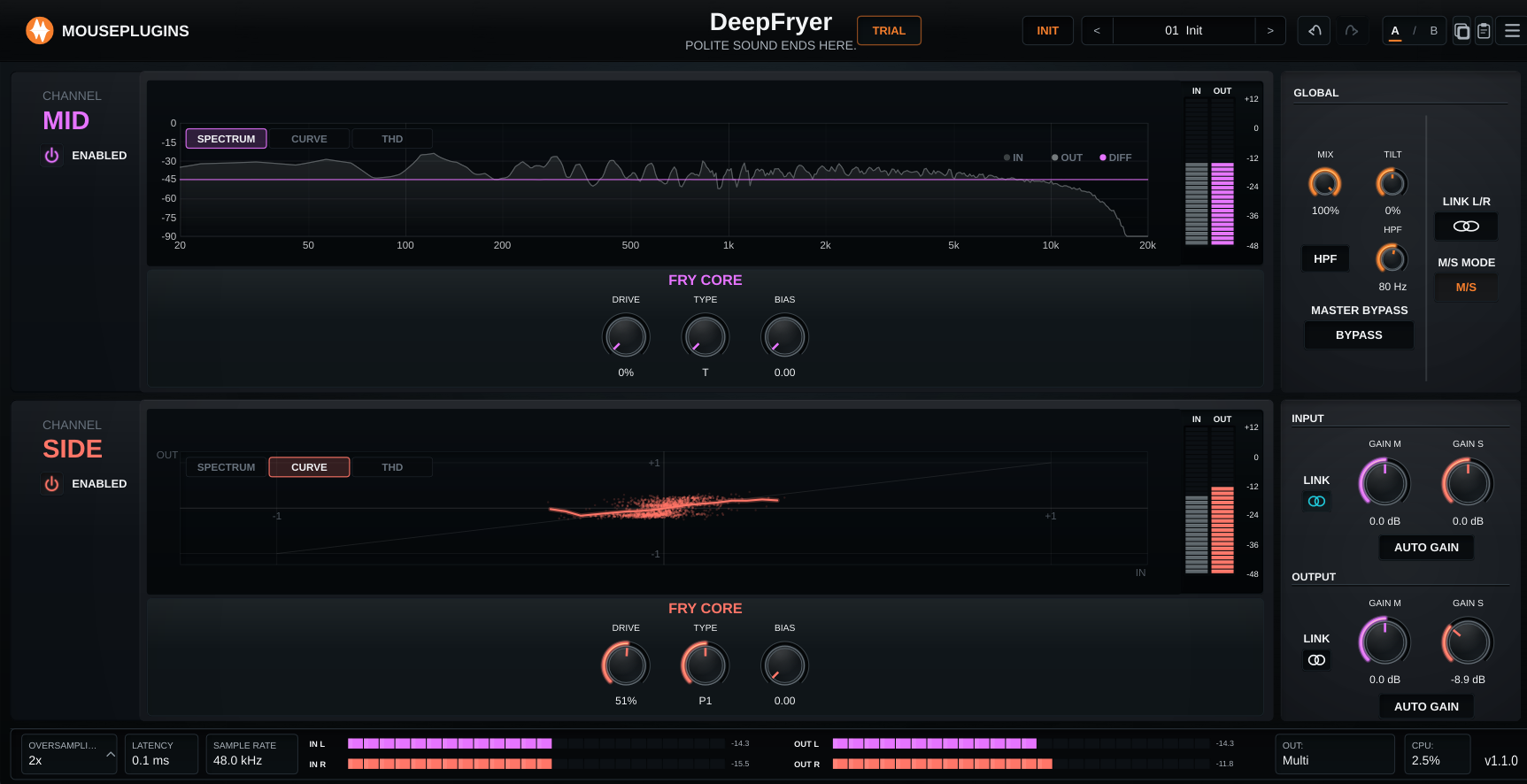Open the hamburger main menu
This screenshot has height=784, width=1527.
(1513, 31)
